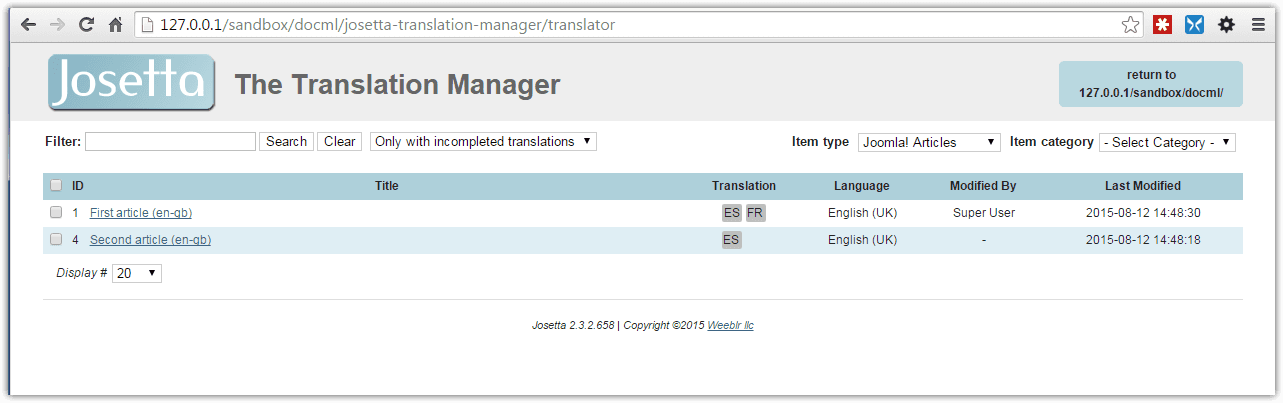Screen dimensions: 1283x403
Task: Click the Josetta logo
Action: (x=131, y=82)
